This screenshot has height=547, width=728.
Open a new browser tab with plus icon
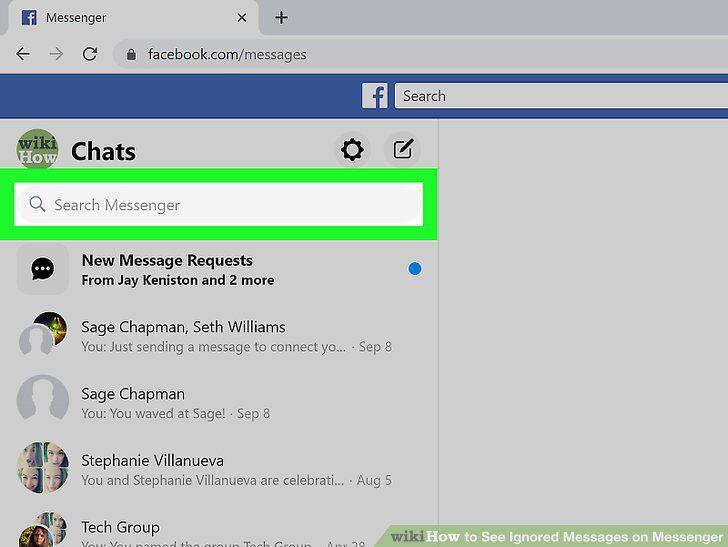281,18
